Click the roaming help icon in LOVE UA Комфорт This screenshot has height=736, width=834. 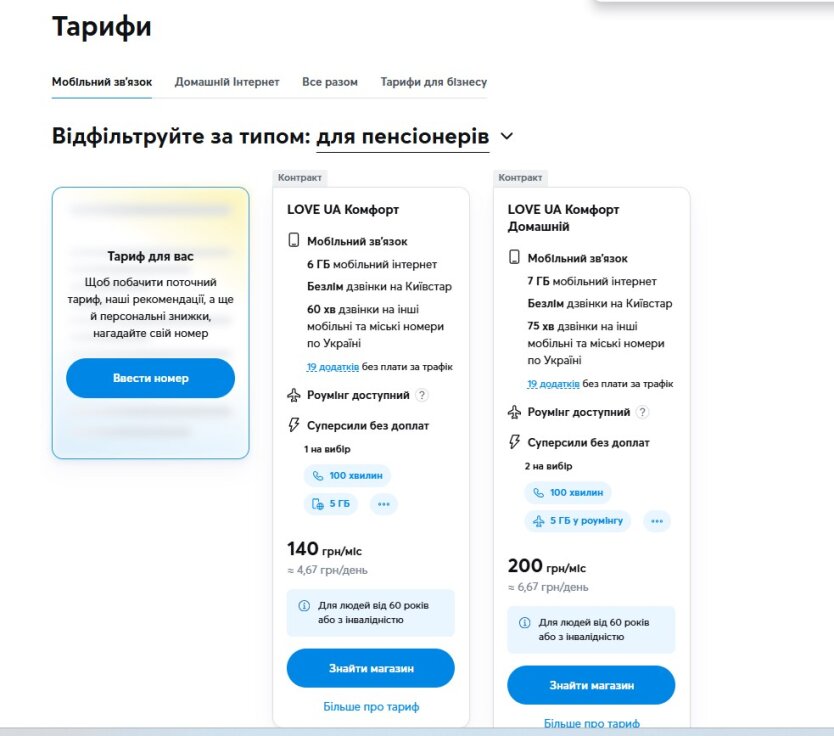click(422, 395)
